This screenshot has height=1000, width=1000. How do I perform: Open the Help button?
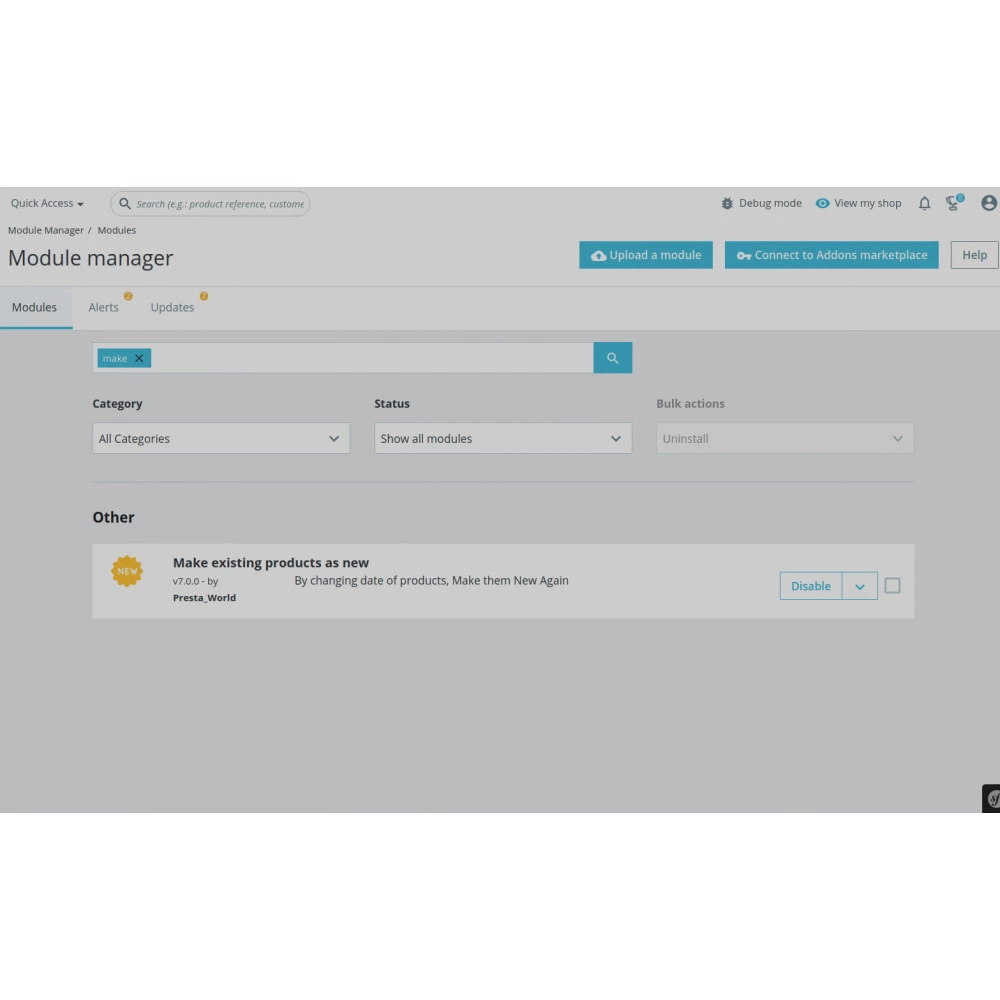(974, 255)
